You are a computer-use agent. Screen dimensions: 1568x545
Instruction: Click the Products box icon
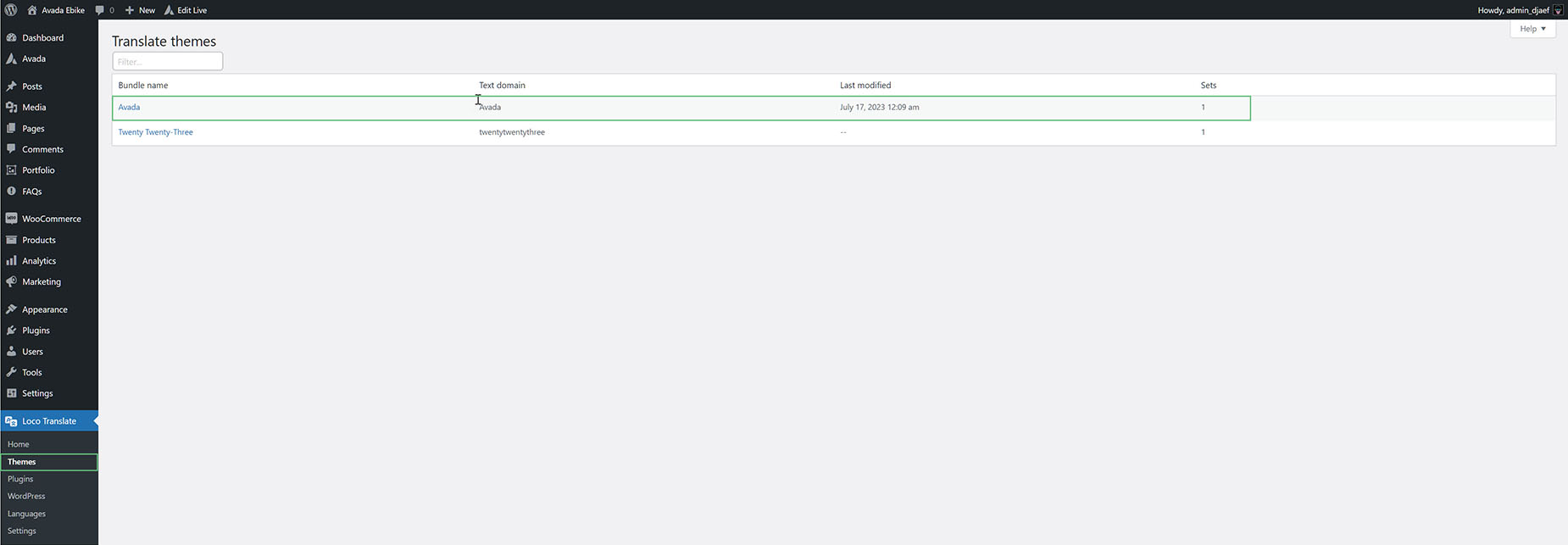point(11,240)
